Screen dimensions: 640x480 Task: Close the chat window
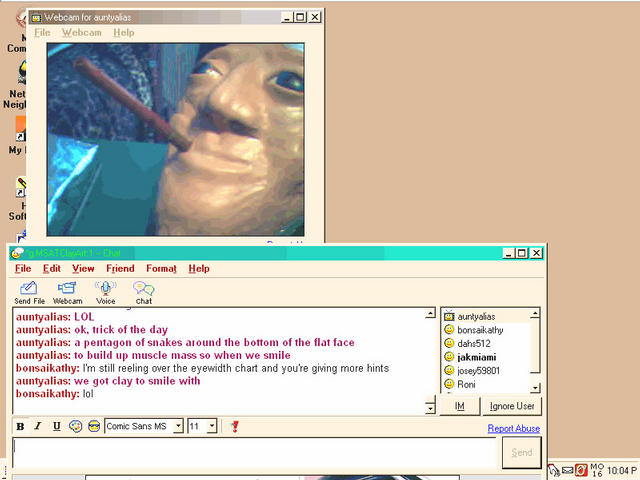pos(536,253)
